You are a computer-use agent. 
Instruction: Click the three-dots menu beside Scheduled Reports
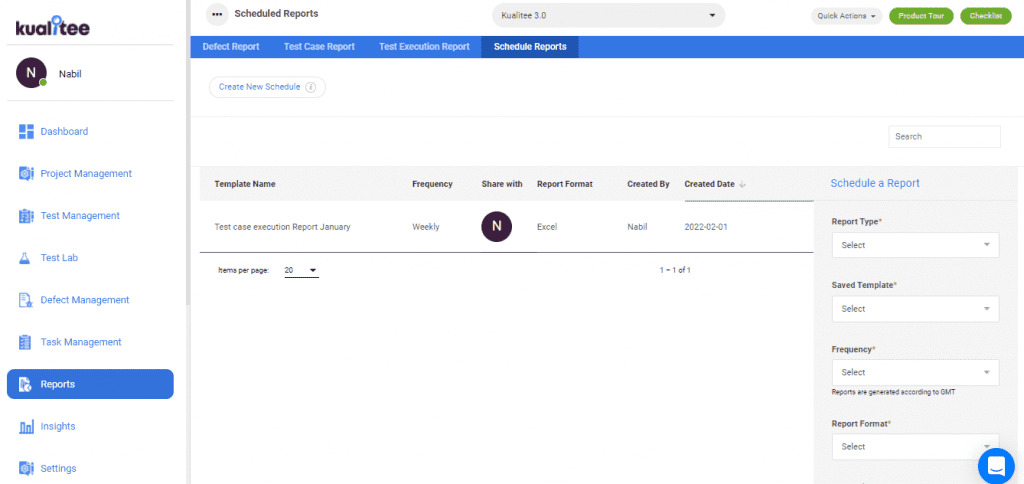coord(217,14)
